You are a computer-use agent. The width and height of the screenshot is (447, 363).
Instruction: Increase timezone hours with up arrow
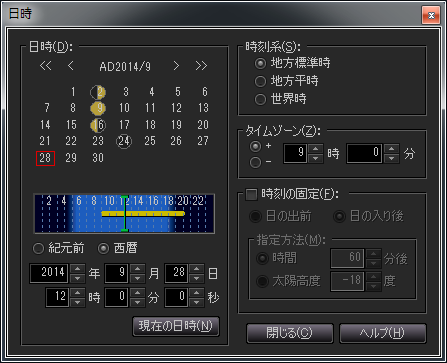pos(315,149)
